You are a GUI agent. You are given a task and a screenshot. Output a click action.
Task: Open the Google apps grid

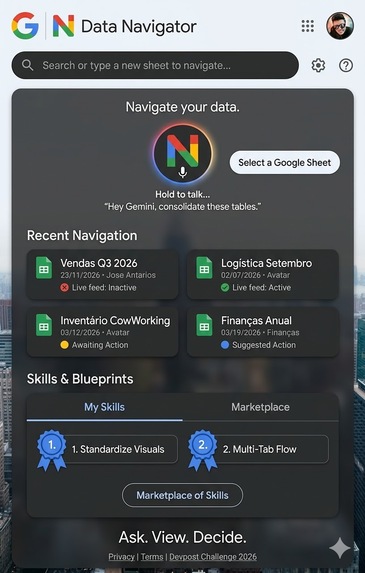(308, 26)
